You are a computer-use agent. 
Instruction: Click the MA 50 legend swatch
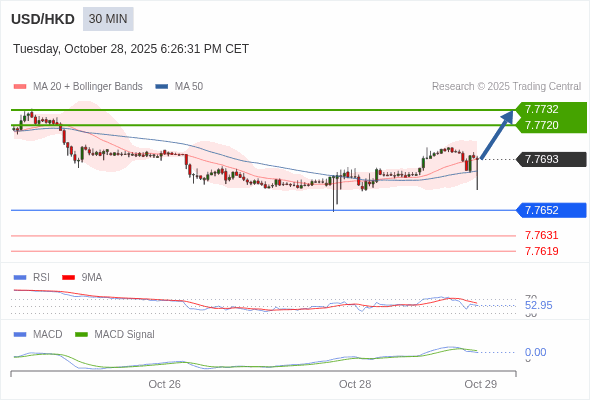click(x=162, y=87)
